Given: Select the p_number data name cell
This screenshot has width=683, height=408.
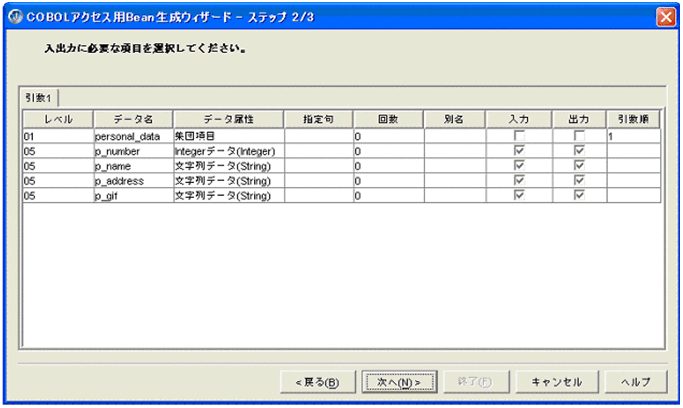Looking at the screenshot, I should 133,151.
